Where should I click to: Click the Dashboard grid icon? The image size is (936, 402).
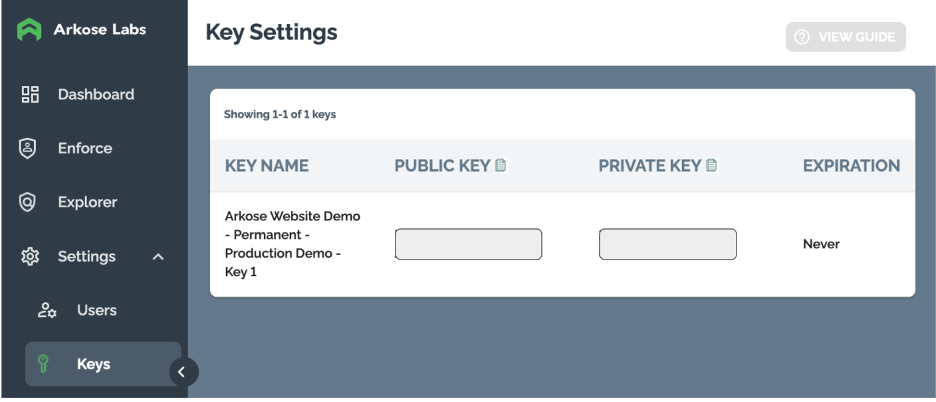point(30,94)
